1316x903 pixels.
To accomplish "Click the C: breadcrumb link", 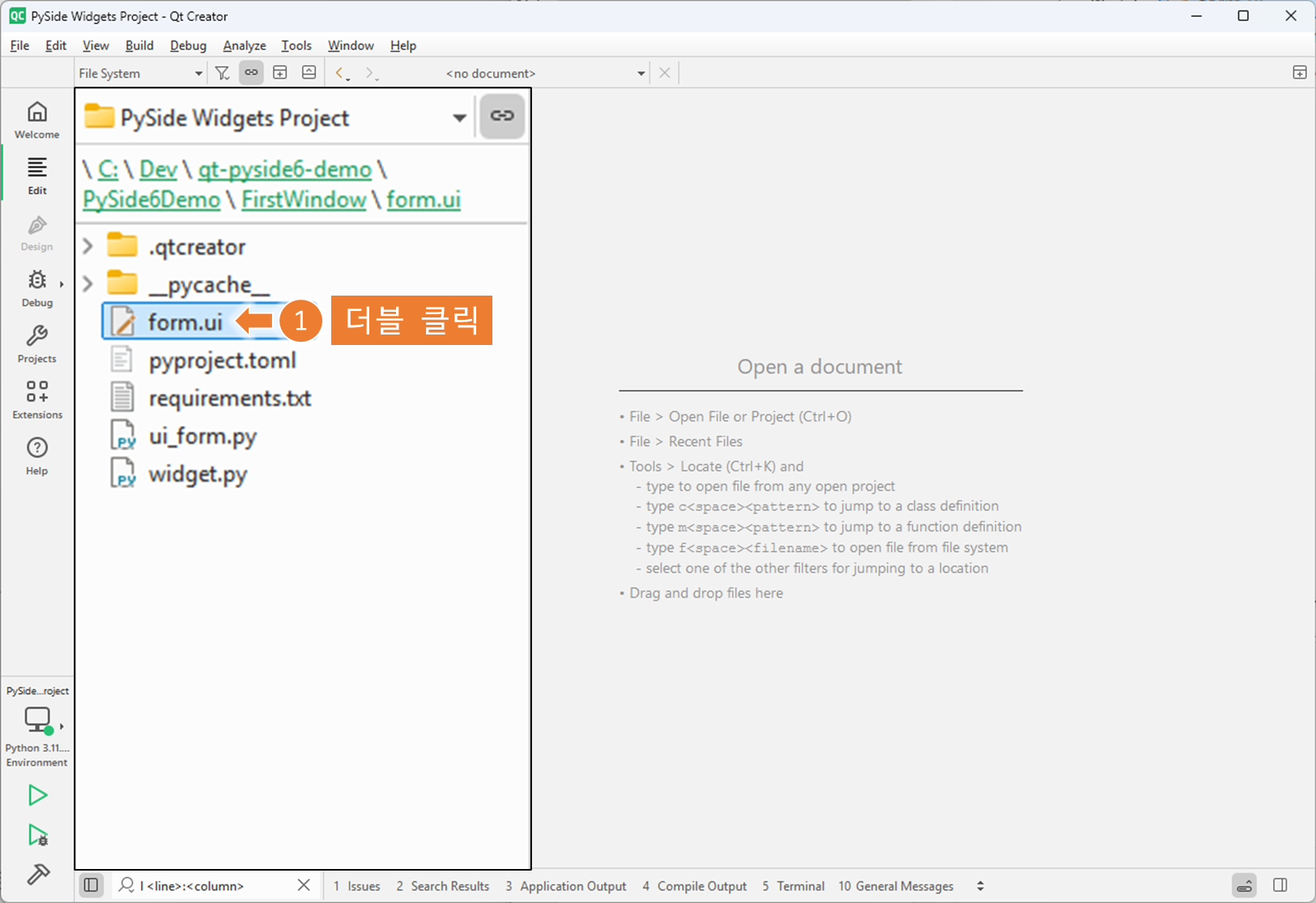I will click(x=108, y=169).
